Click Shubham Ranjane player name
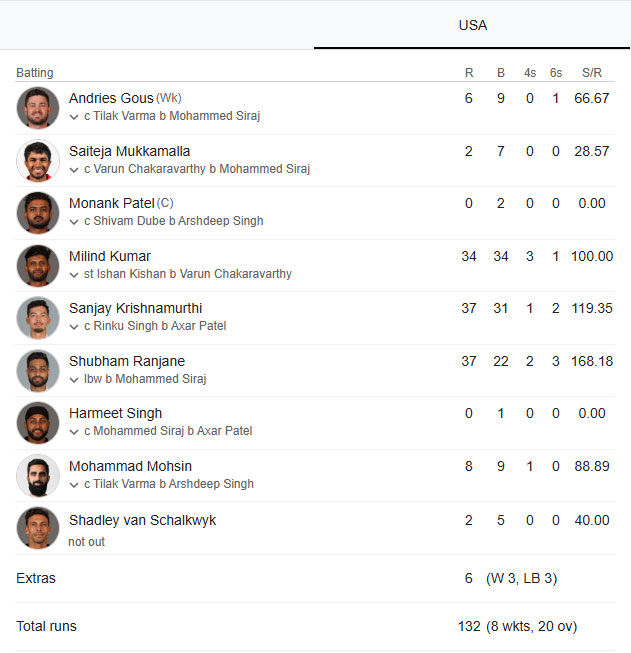The width and height of the screenshot is (631, 653). (127, 361)
